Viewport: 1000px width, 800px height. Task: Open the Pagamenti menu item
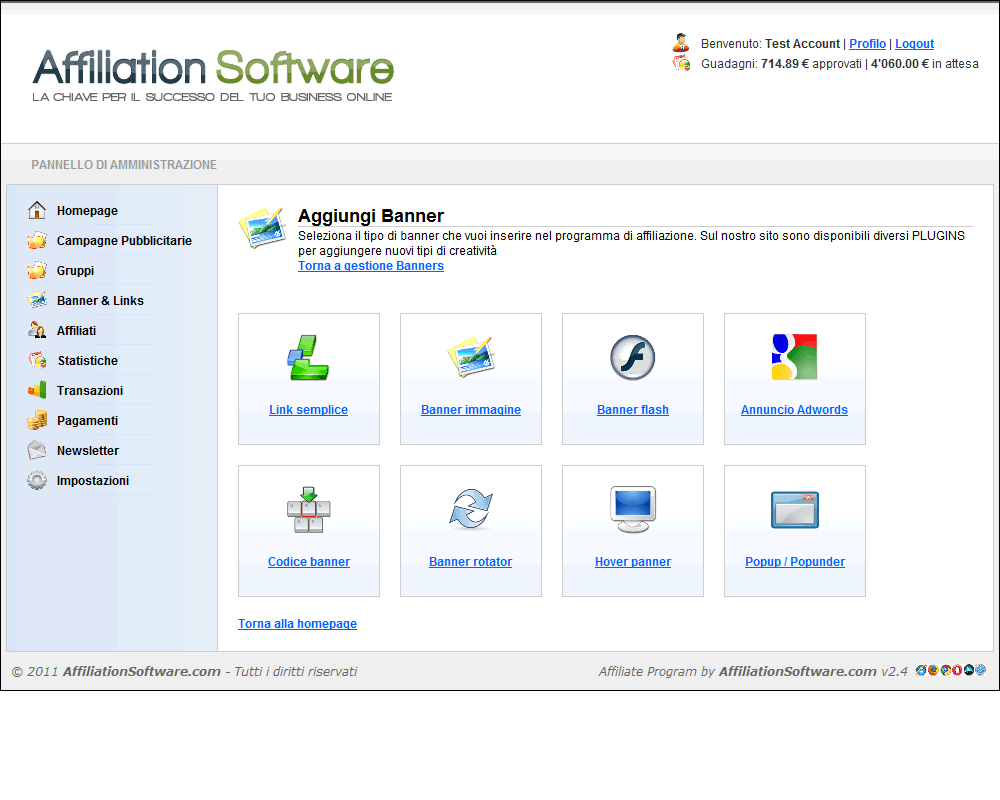87,421
